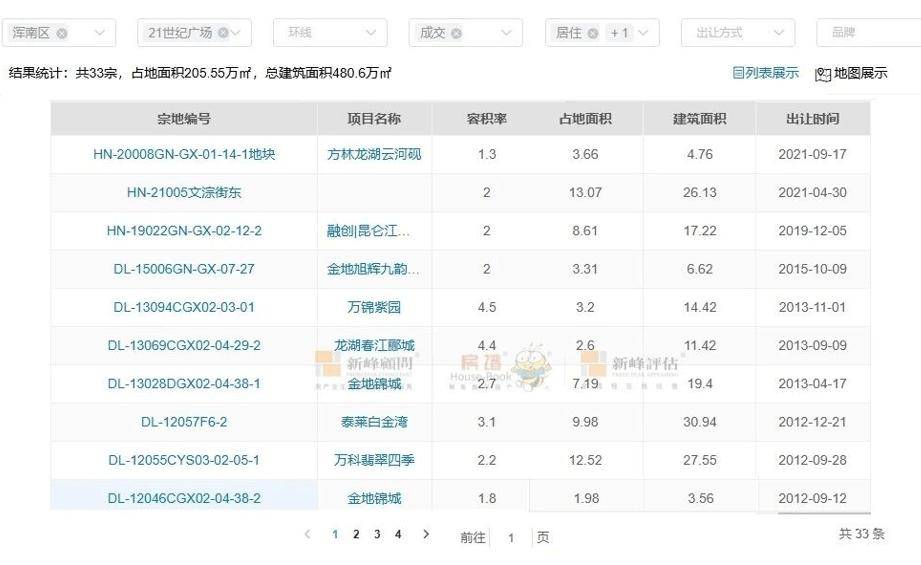Switch to 地图展示 map view
The image size is (921, 565).
pos(860,74)
